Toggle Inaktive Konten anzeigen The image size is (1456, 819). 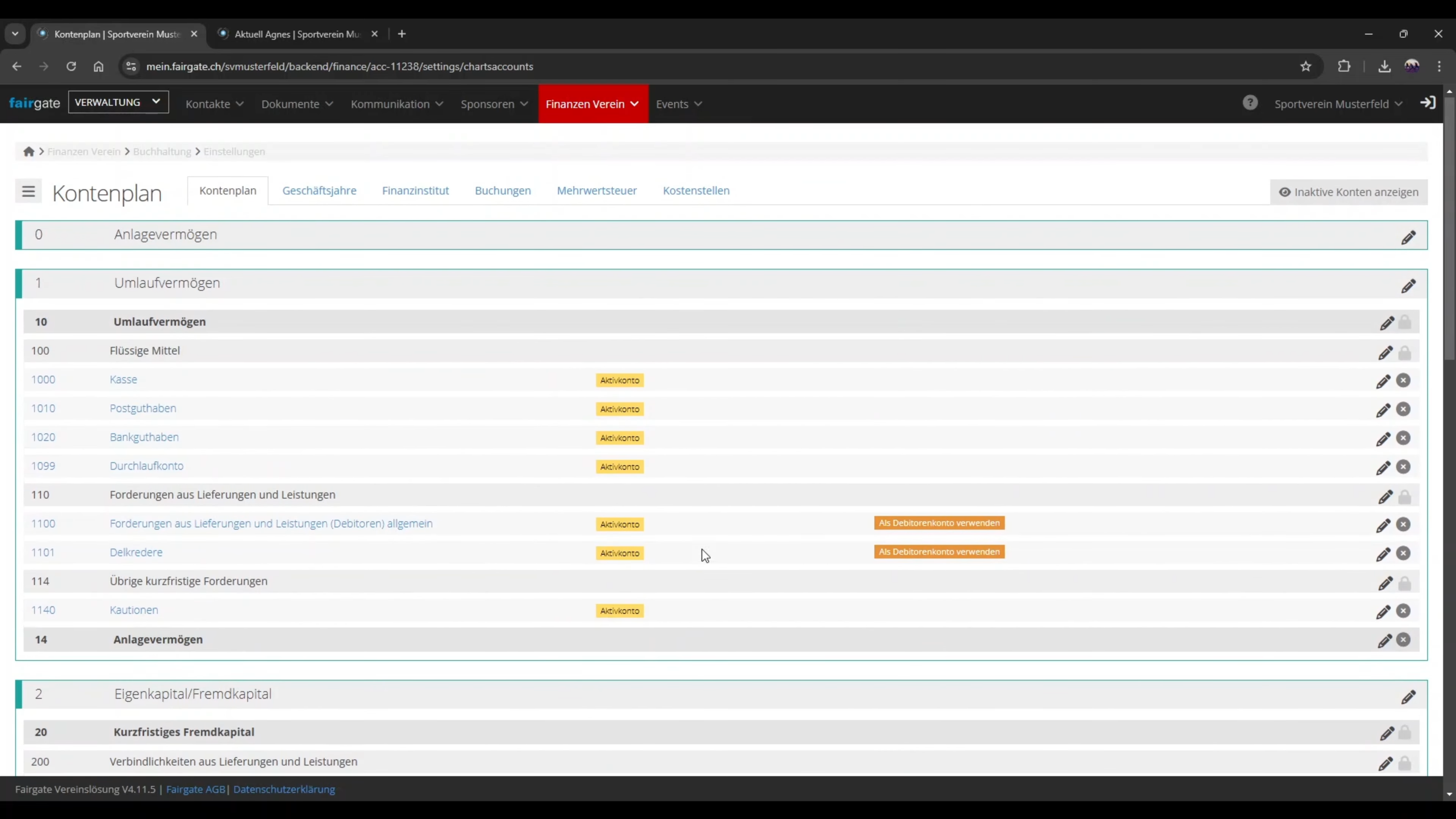point(1349,192)
